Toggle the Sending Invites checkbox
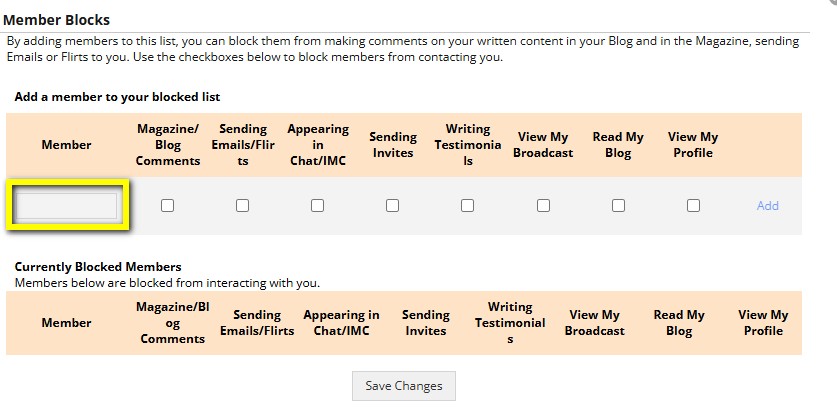Viewport: 837px width, 409px height. pos(393,205)
